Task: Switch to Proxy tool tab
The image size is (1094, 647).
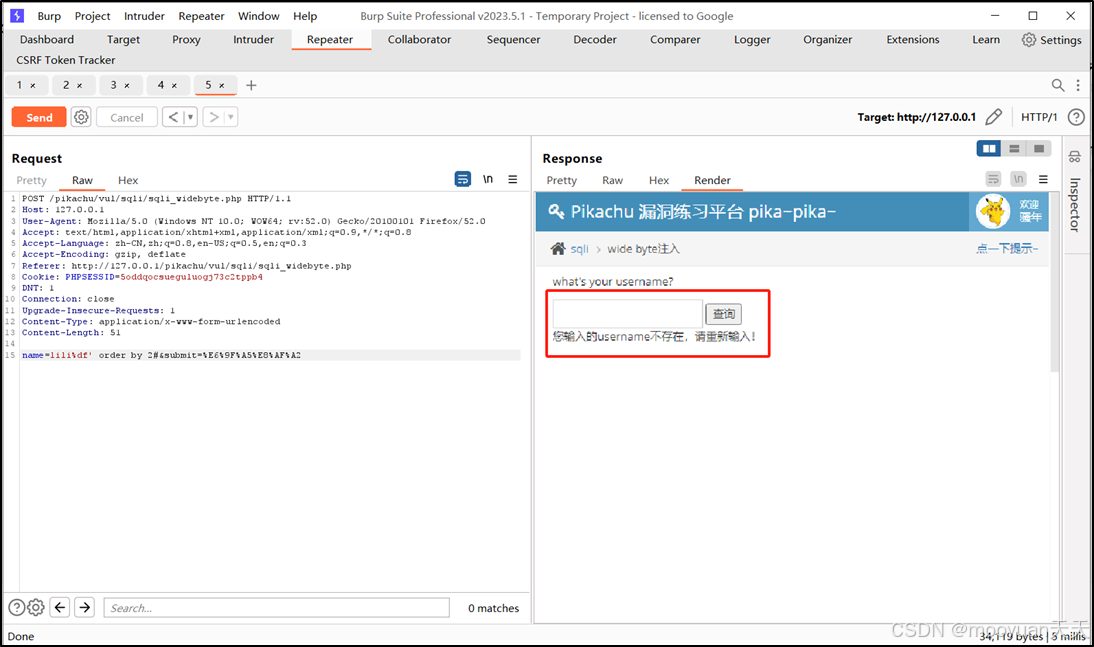Action: click(186, 40)
